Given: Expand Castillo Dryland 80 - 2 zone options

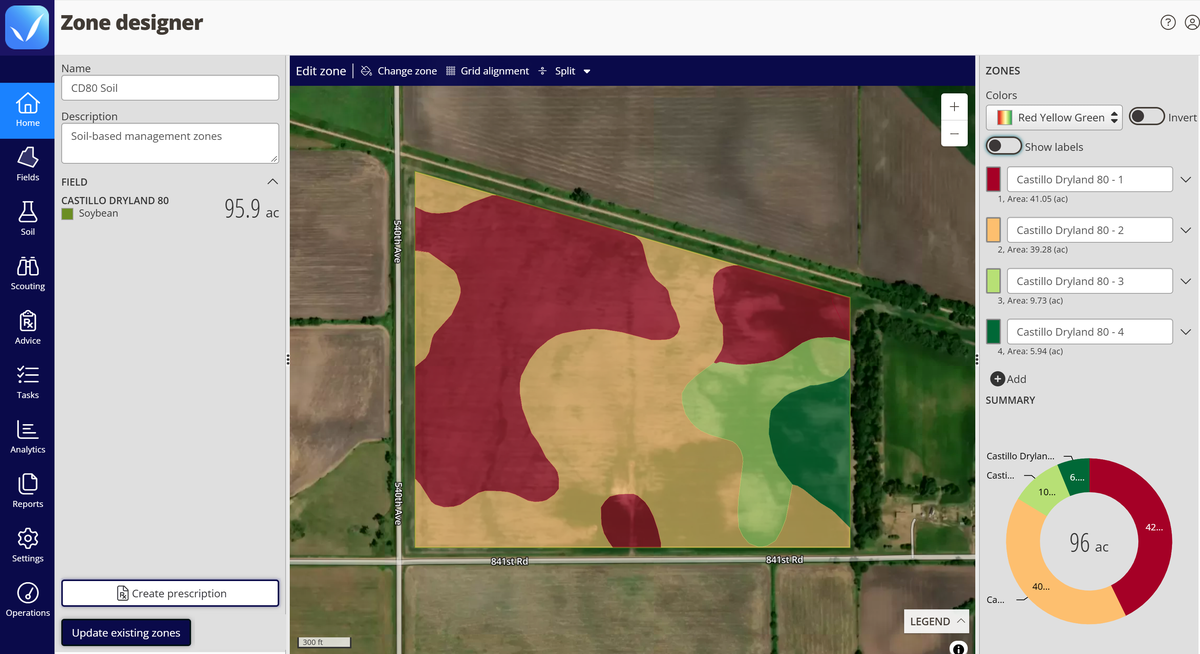Looking at the screenshot, I should click(1186, 230).
